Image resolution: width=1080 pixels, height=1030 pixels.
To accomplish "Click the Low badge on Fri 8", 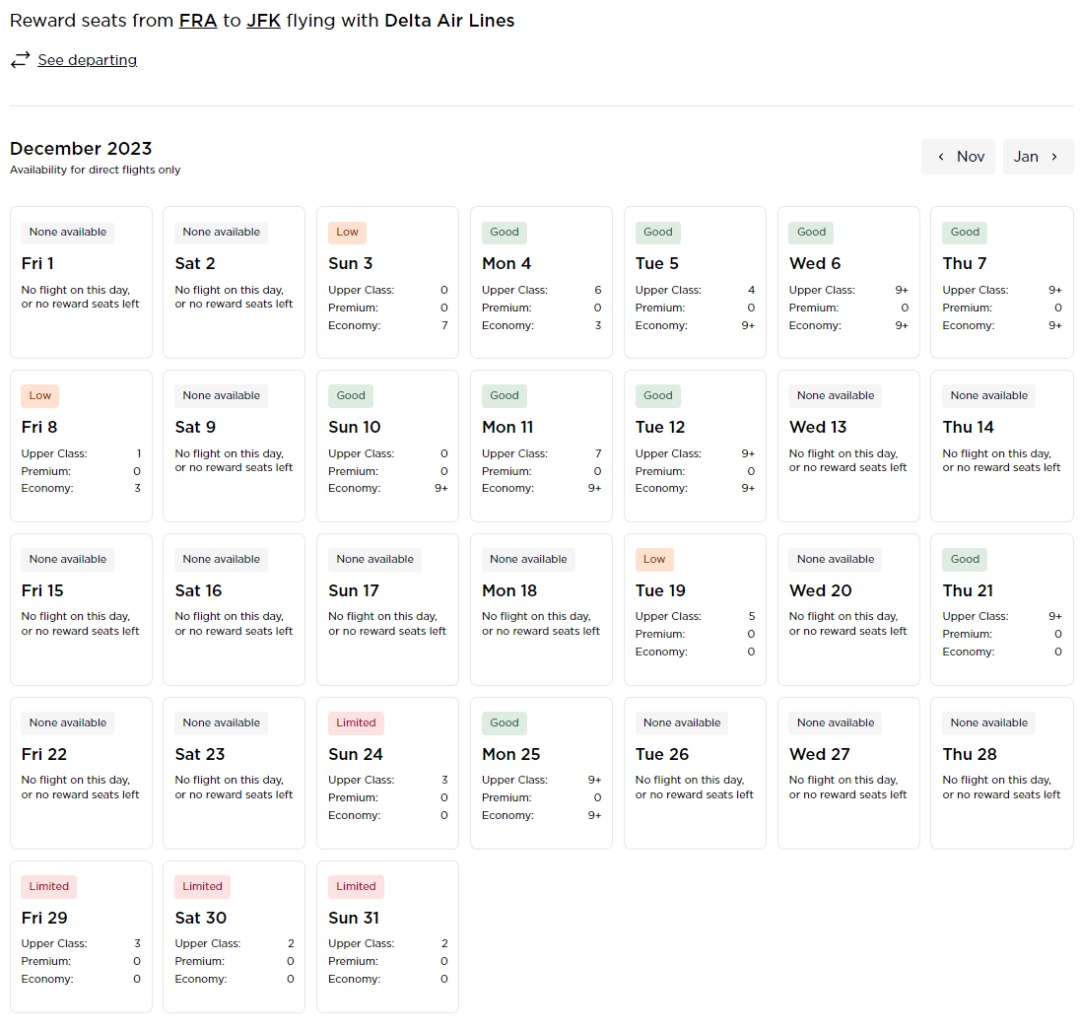I will point(40,396).
